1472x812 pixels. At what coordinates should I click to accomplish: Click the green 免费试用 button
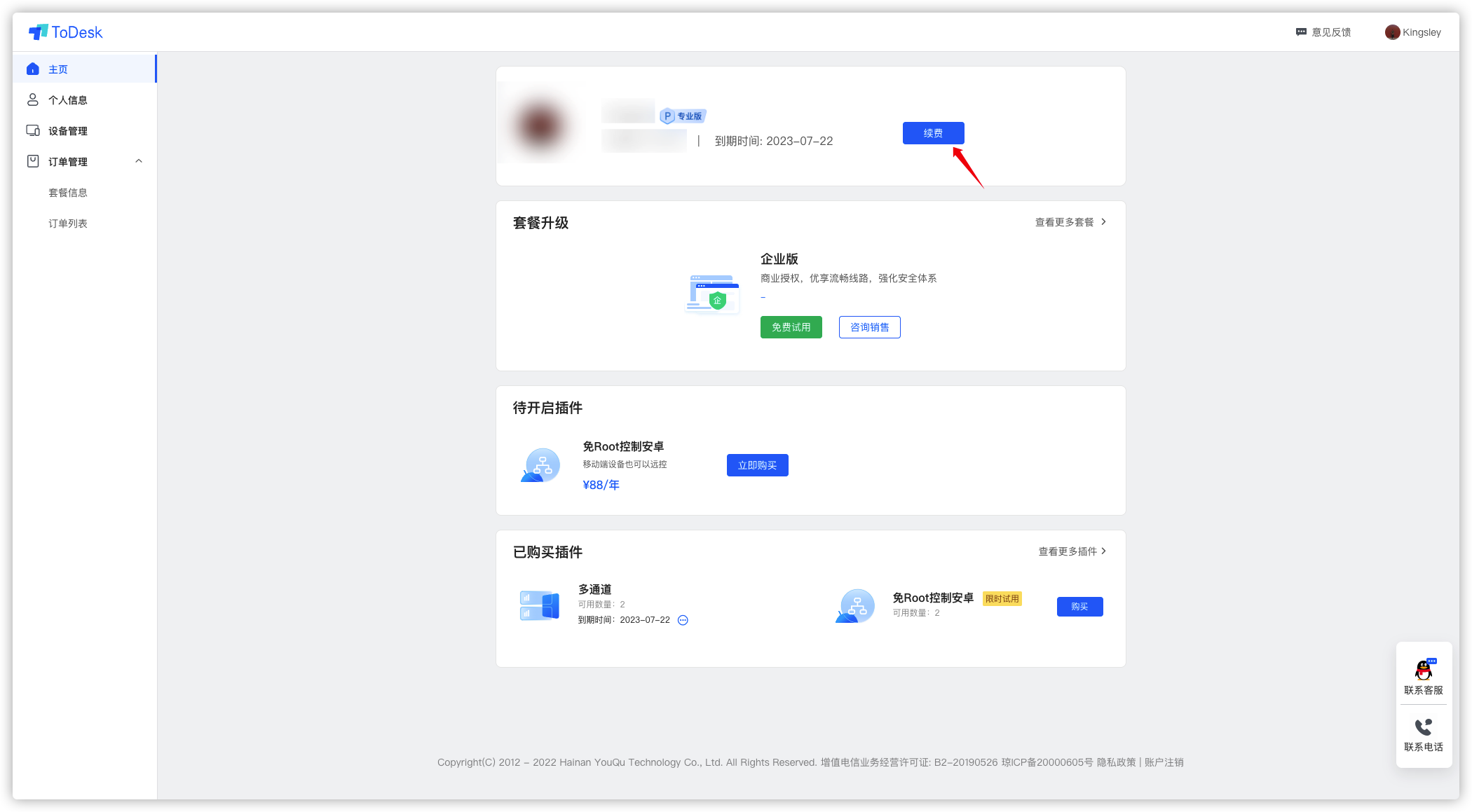791,327
